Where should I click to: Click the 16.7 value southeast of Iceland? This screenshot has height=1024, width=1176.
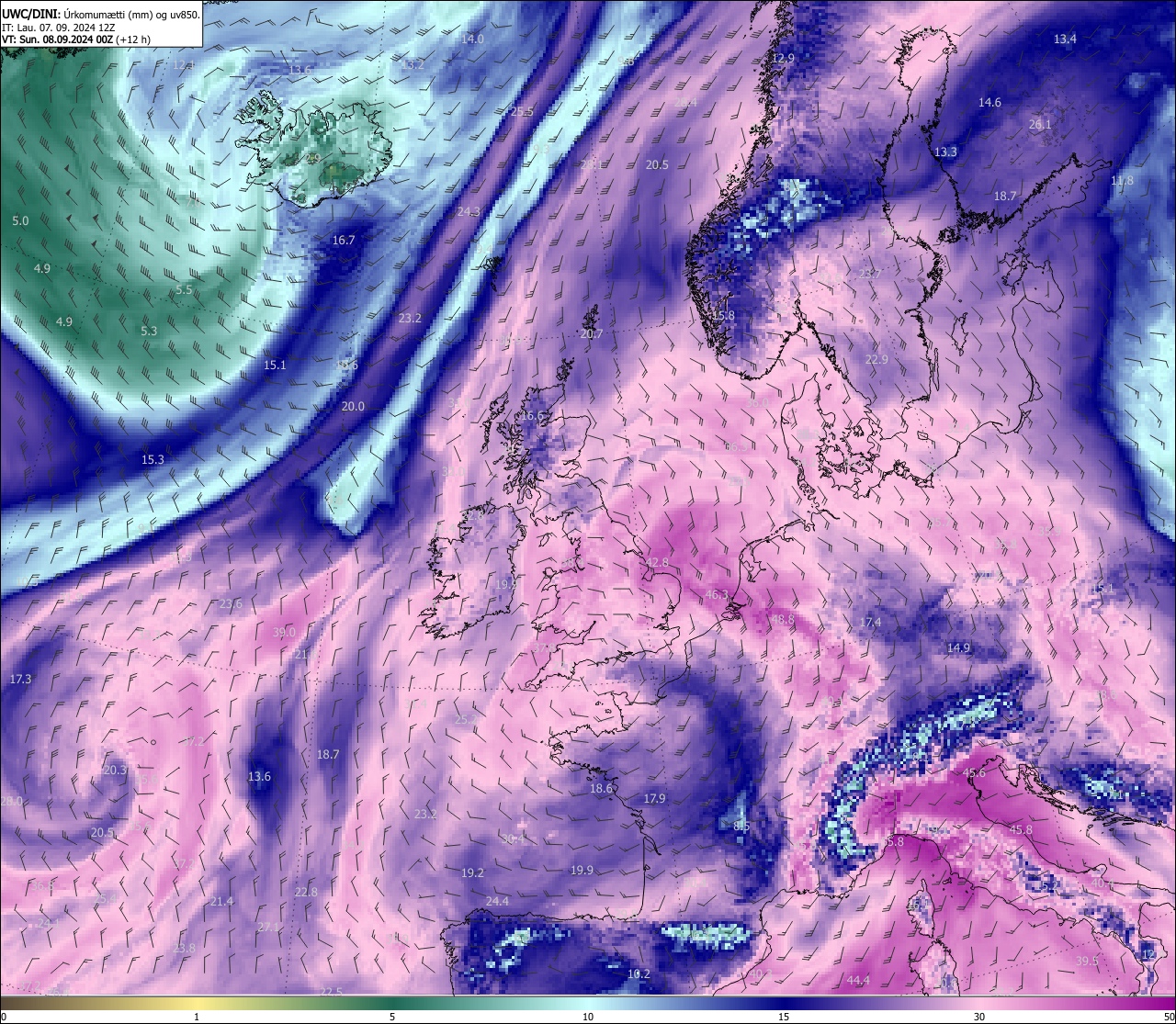coord(343,241)
